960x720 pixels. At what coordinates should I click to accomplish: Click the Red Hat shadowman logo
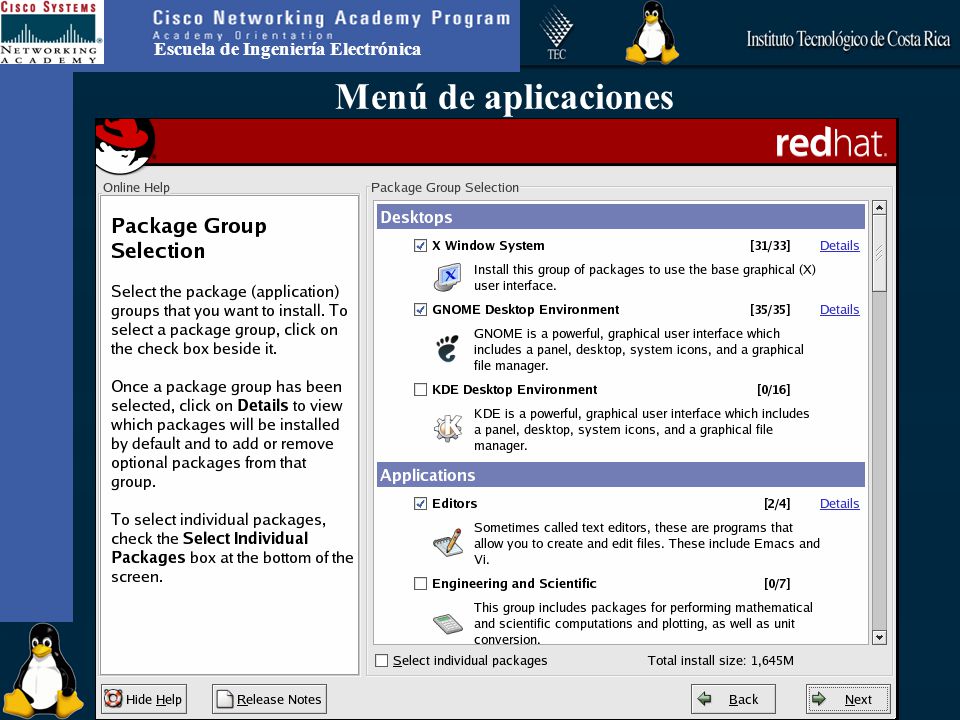click(x=125, y=146)
